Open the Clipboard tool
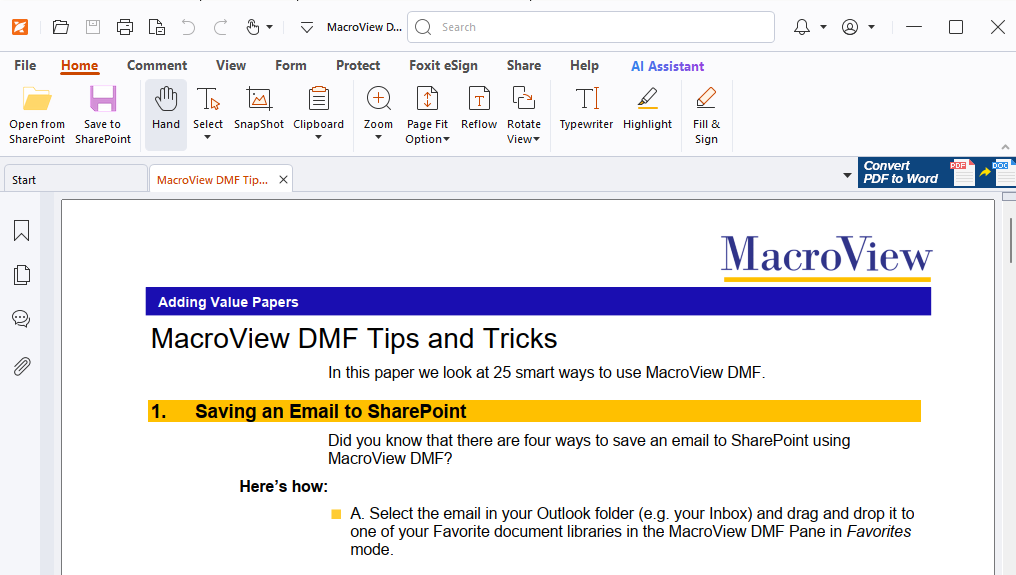Image resolution: width=1016 pixels, height=575 pixels. pyautogui.click(x=318, y=108)
